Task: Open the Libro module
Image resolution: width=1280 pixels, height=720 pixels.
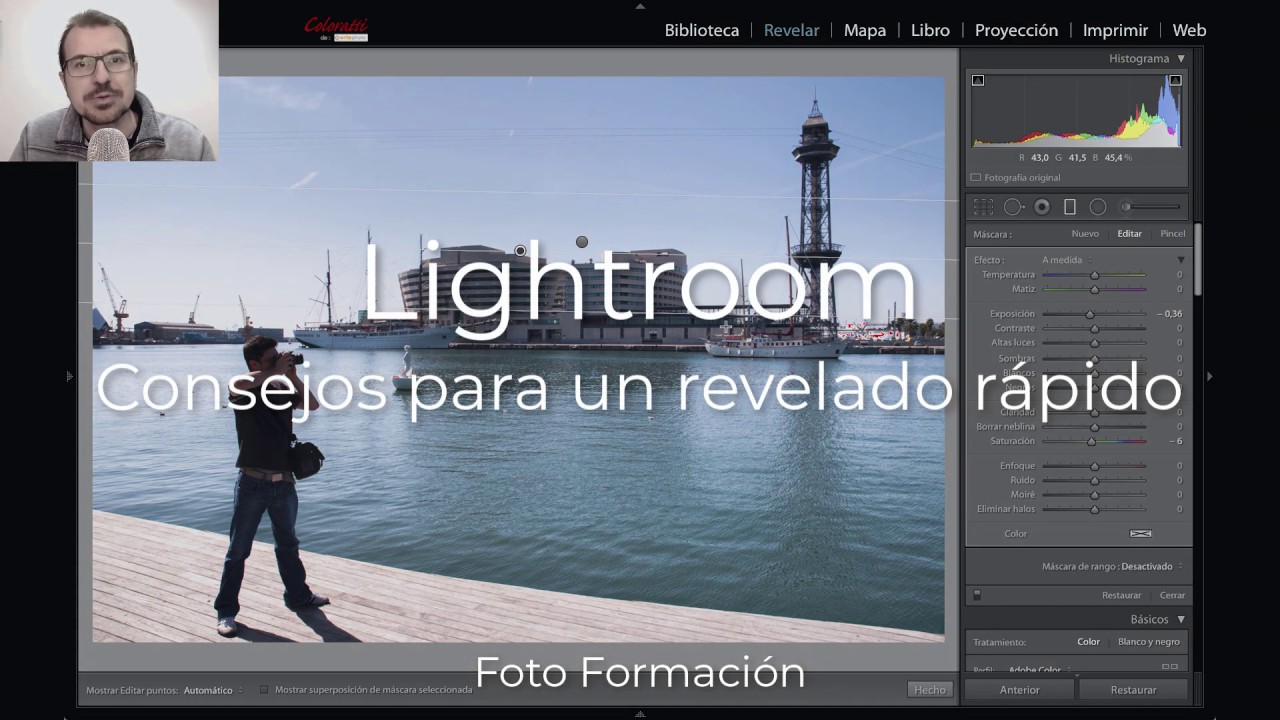Action: coord(930,30)
